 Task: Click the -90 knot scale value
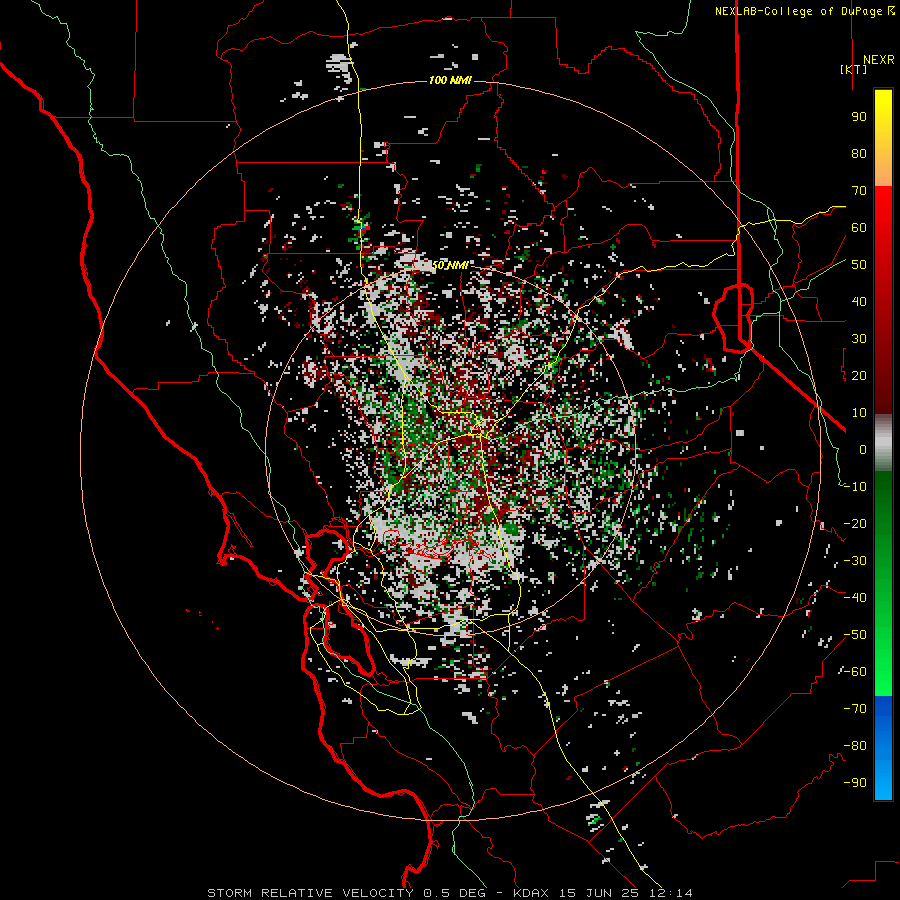pyautogui.click(x=855, y=783)
